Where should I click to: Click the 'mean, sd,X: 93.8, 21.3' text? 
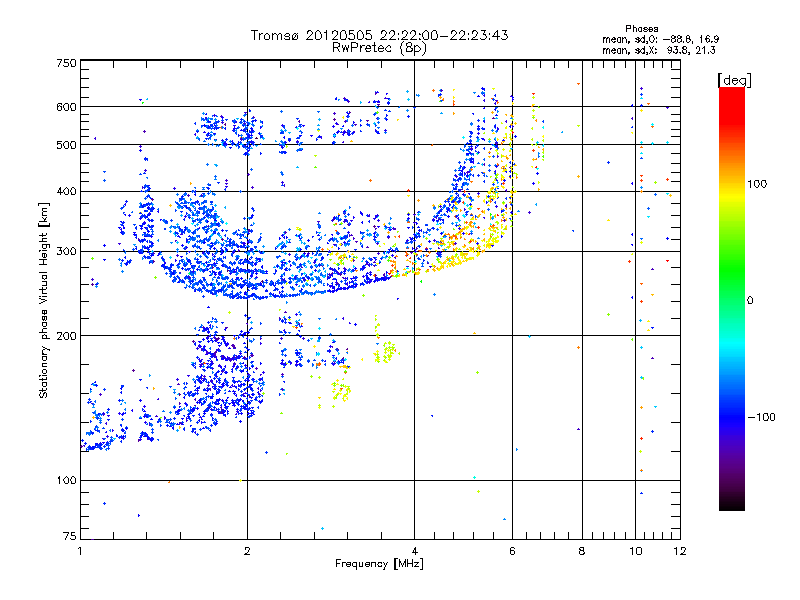click(x=658, y=50)
